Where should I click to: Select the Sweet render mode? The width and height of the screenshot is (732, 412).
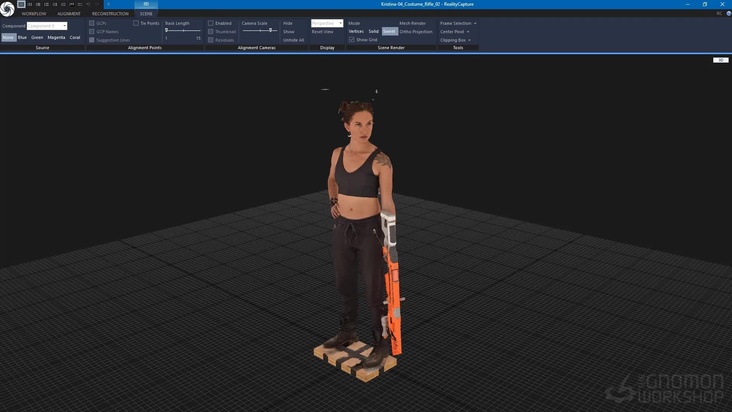pos(389,31)
